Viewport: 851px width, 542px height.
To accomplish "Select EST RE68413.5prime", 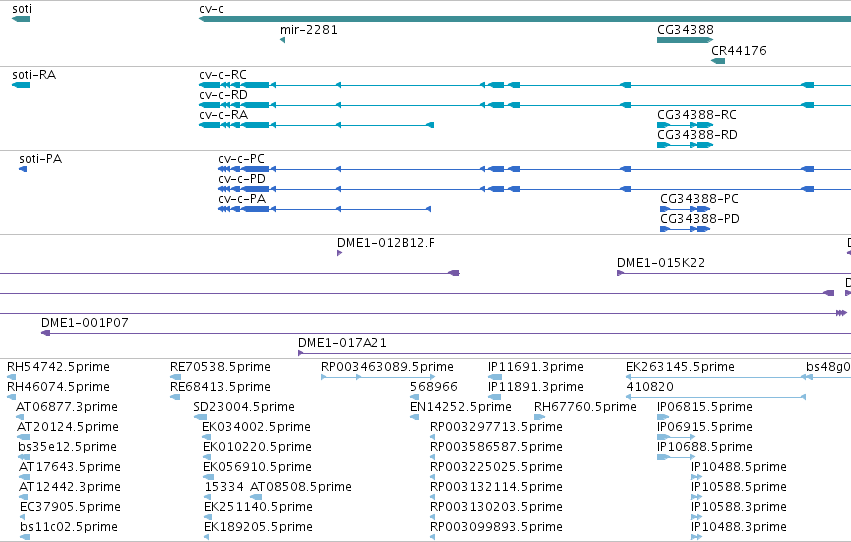I will (220, 387).
